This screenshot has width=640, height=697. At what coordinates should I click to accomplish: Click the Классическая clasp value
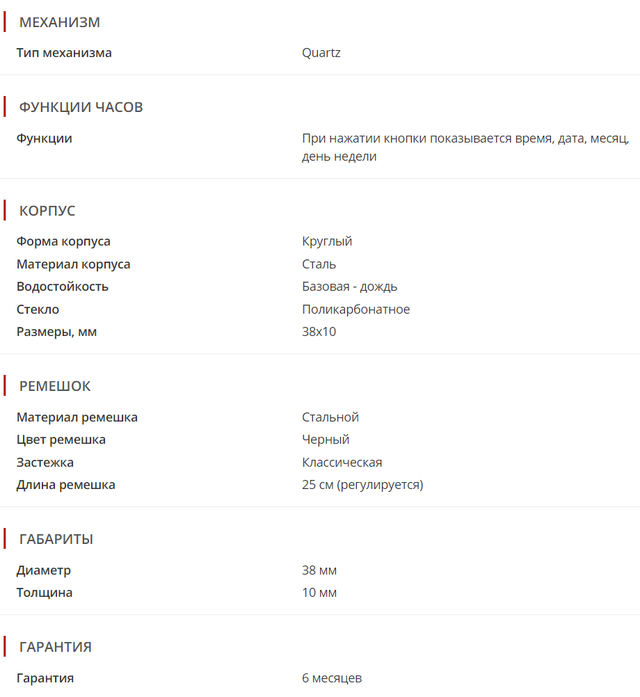coord(342,462)
